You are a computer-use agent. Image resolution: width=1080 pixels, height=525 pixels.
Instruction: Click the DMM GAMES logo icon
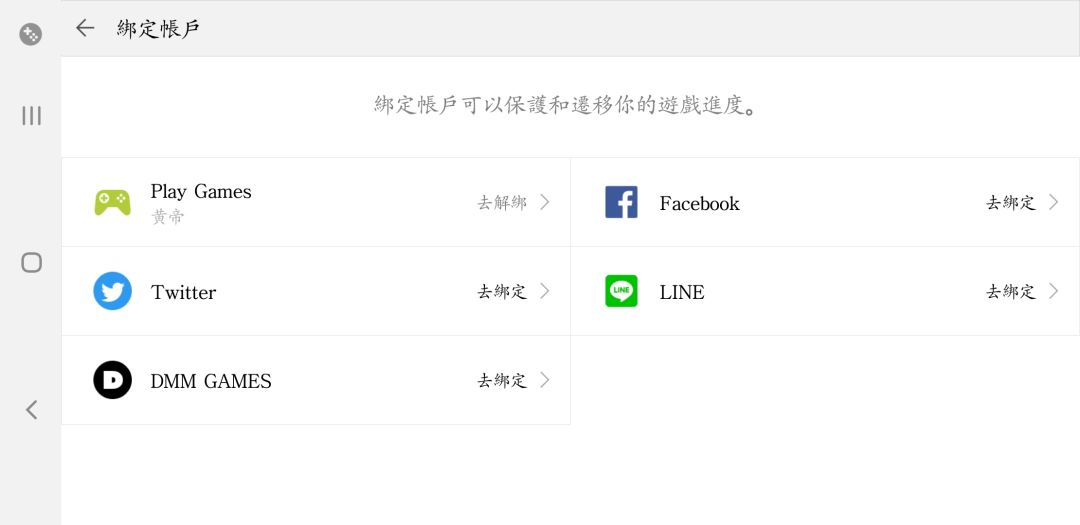[x=112, y=380]
